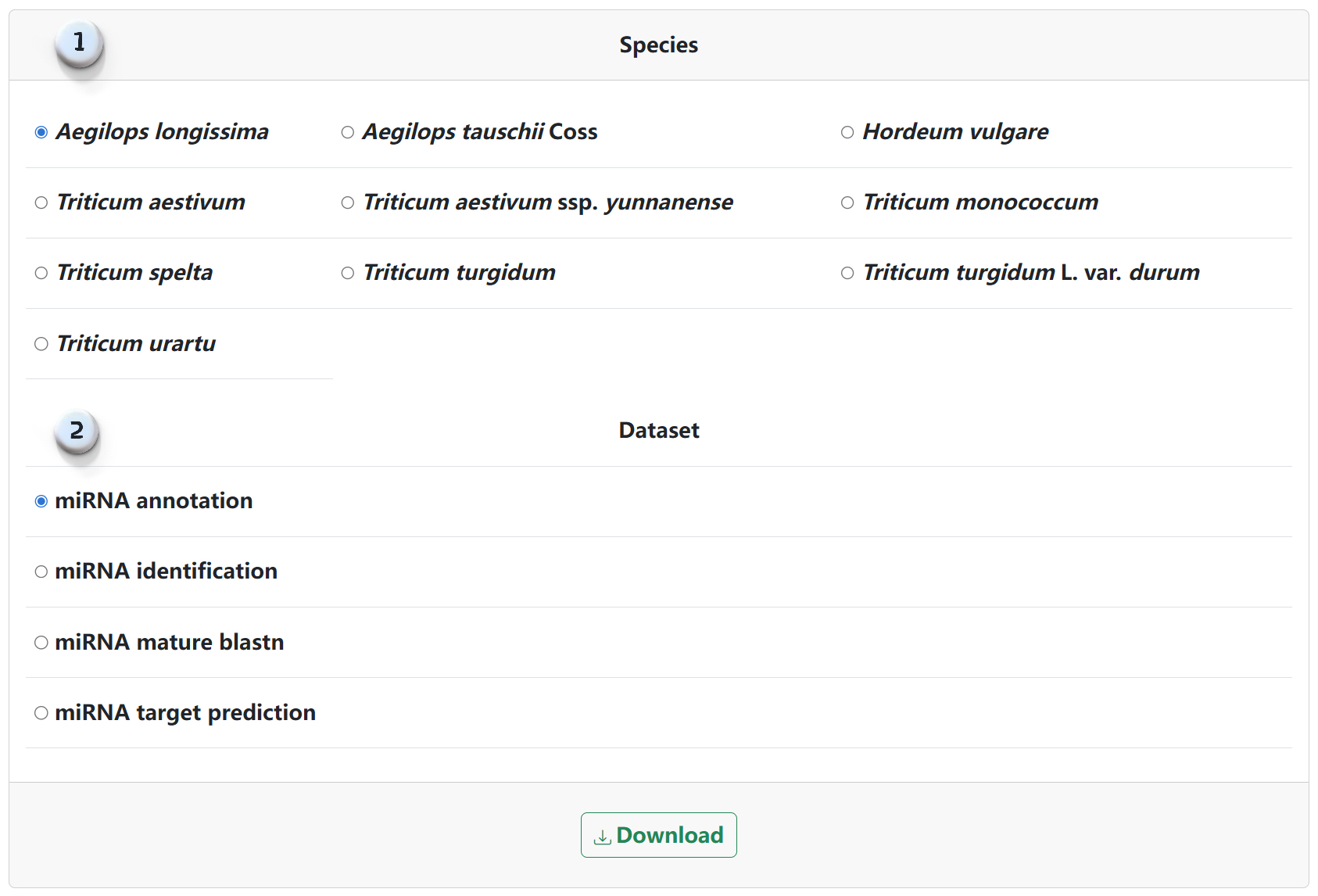Select Triticum turgidum L. var. durum
The width and height of the screenshot is (1318, 896).
pyautogui.click(x=847, y=273)
